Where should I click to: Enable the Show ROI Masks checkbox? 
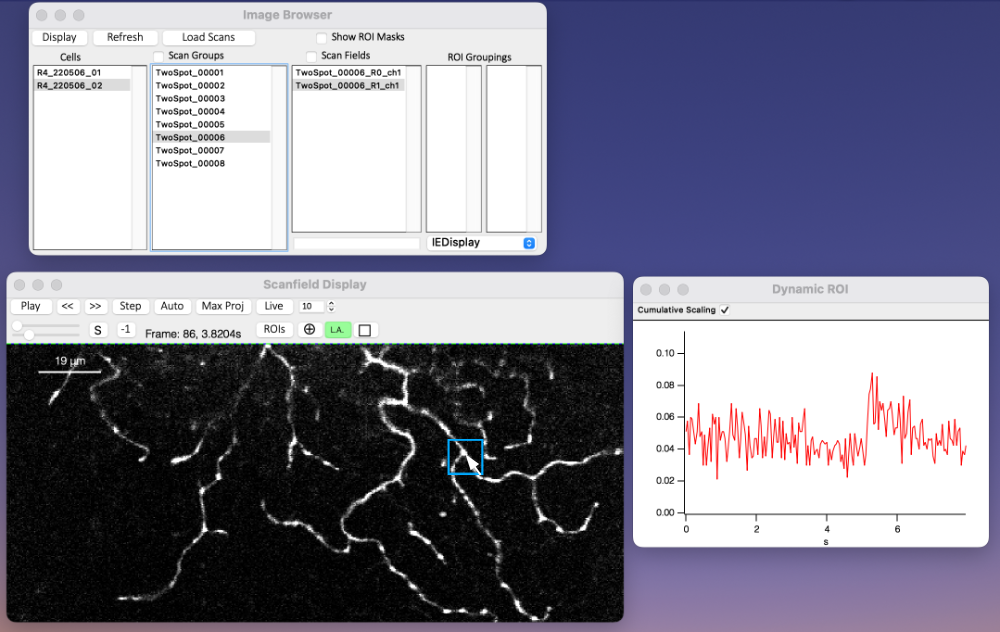tap(321, 37)
